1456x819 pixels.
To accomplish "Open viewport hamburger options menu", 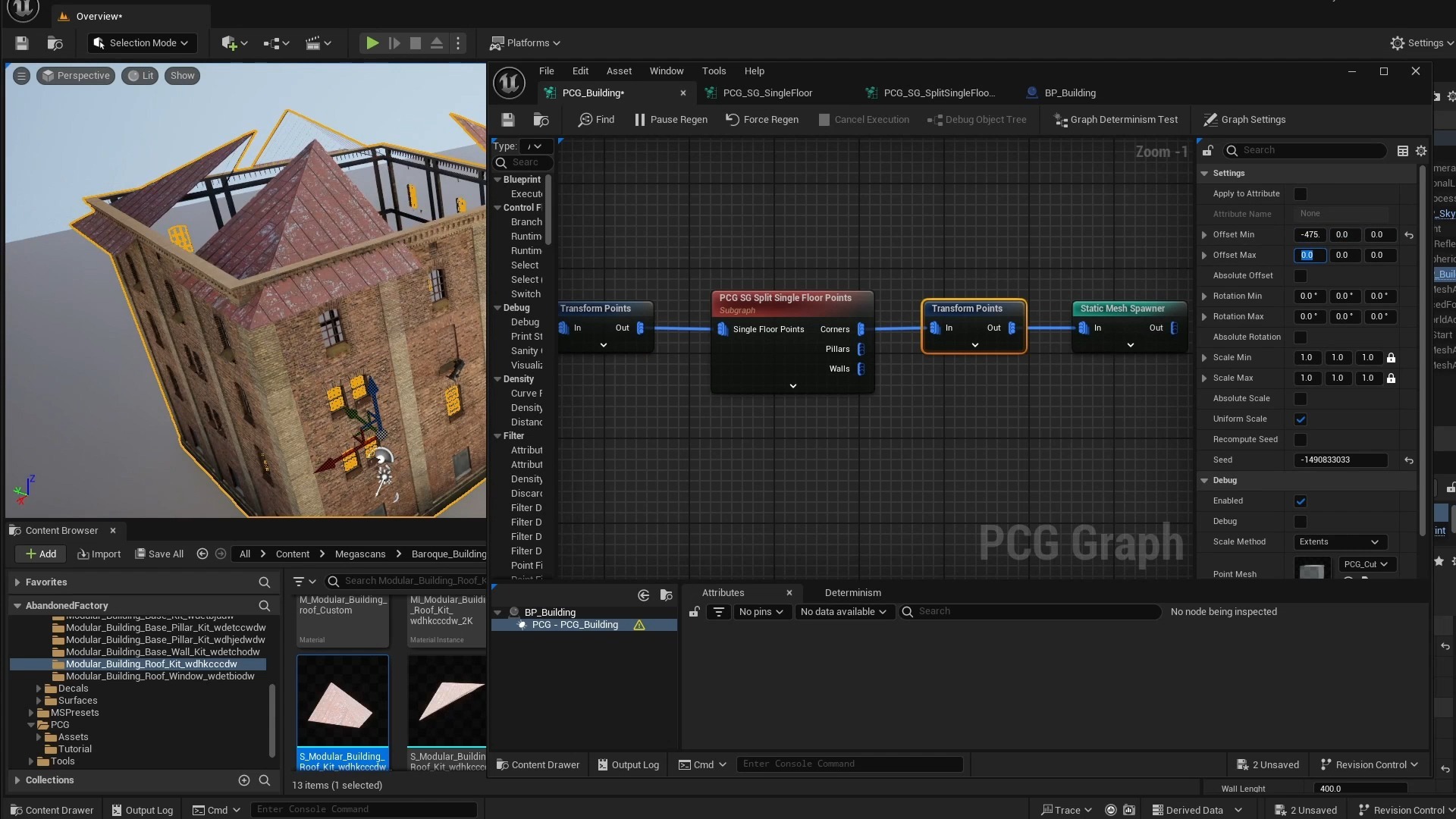I will point(21,76).
